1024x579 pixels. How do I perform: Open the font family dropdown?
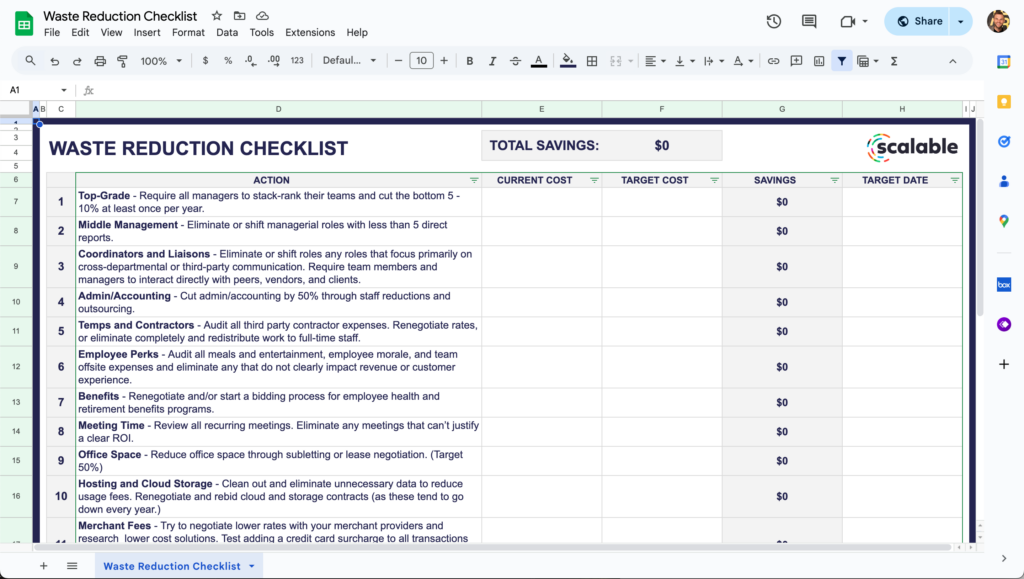click(x=349, y=61)
